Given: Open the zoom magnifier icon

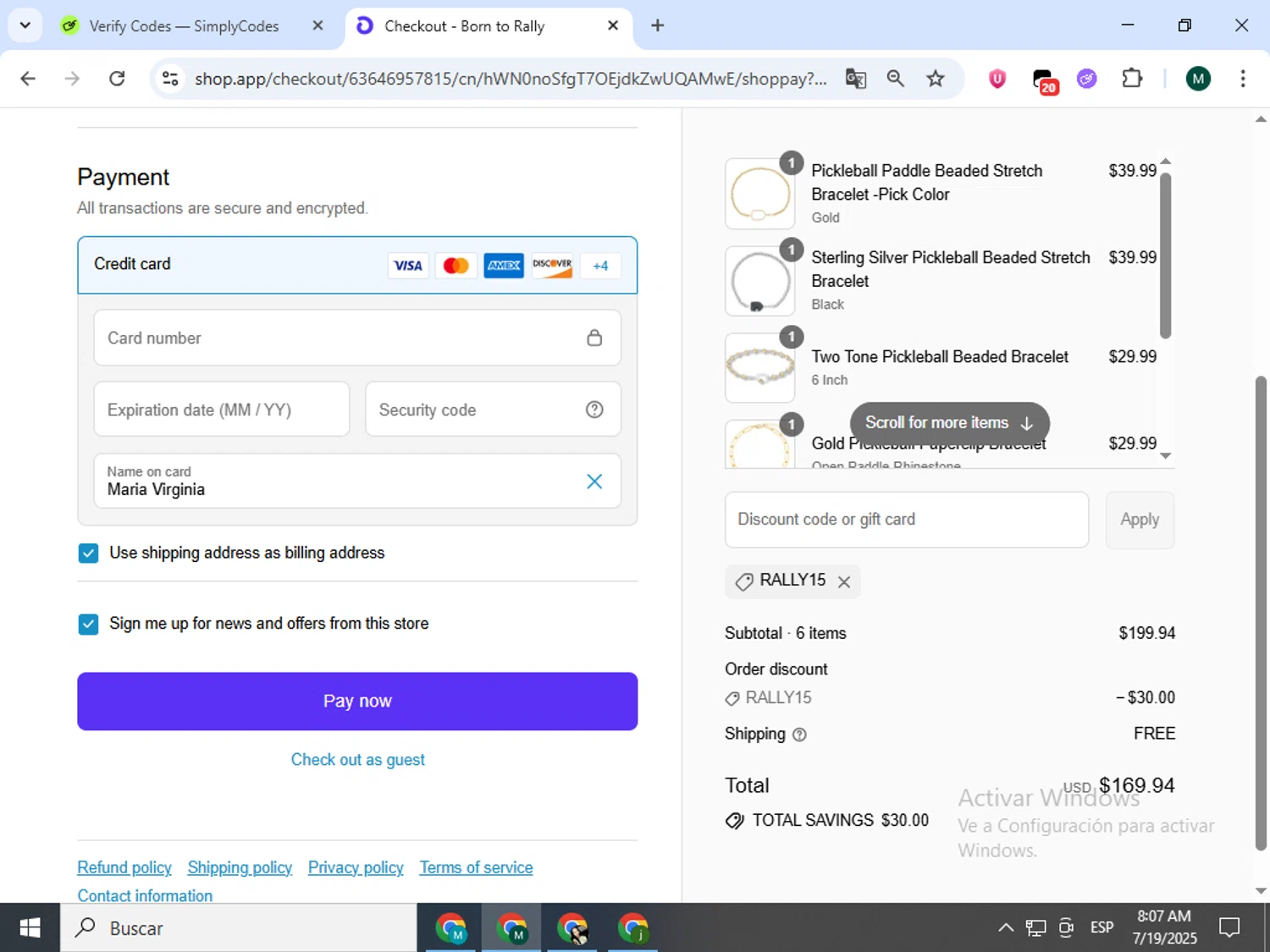Looking at the screenshot, I should (x=895, y=79).
